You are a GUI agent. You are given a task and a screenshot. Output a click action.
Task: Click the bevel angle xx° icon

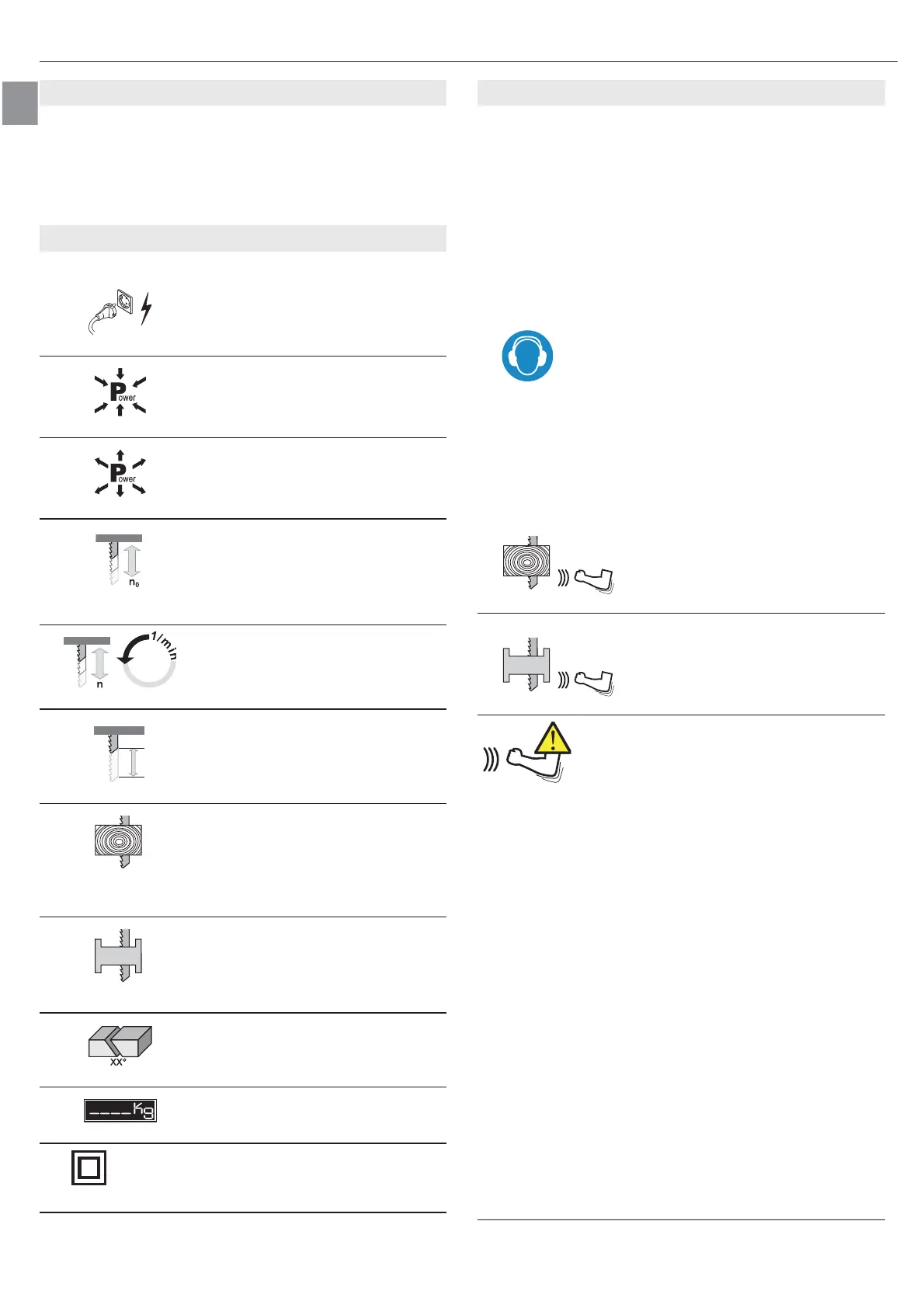click(x=120, y=1044)
